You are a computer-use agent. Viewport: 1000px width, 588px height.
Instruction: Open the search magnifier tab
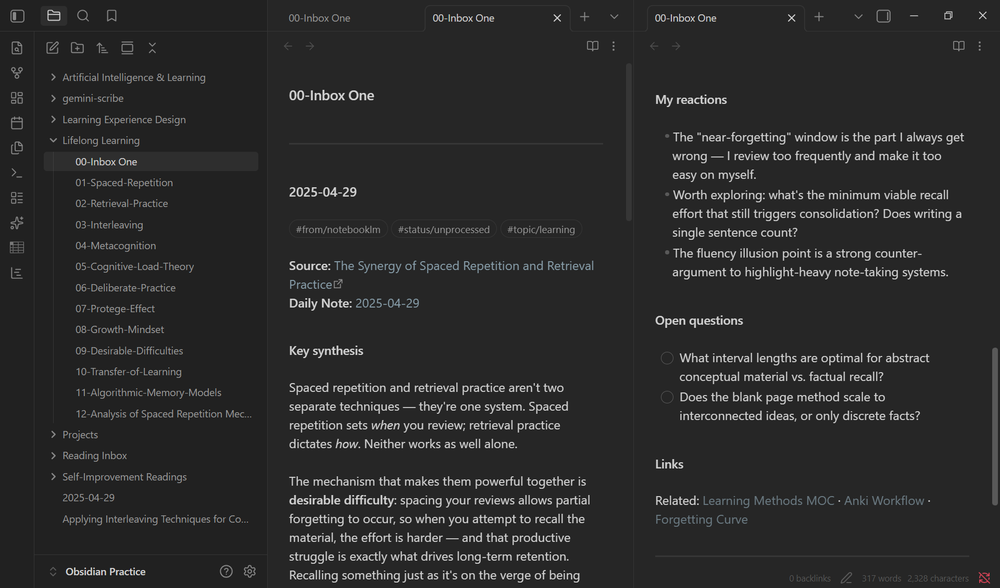click(x=83, y=16)
